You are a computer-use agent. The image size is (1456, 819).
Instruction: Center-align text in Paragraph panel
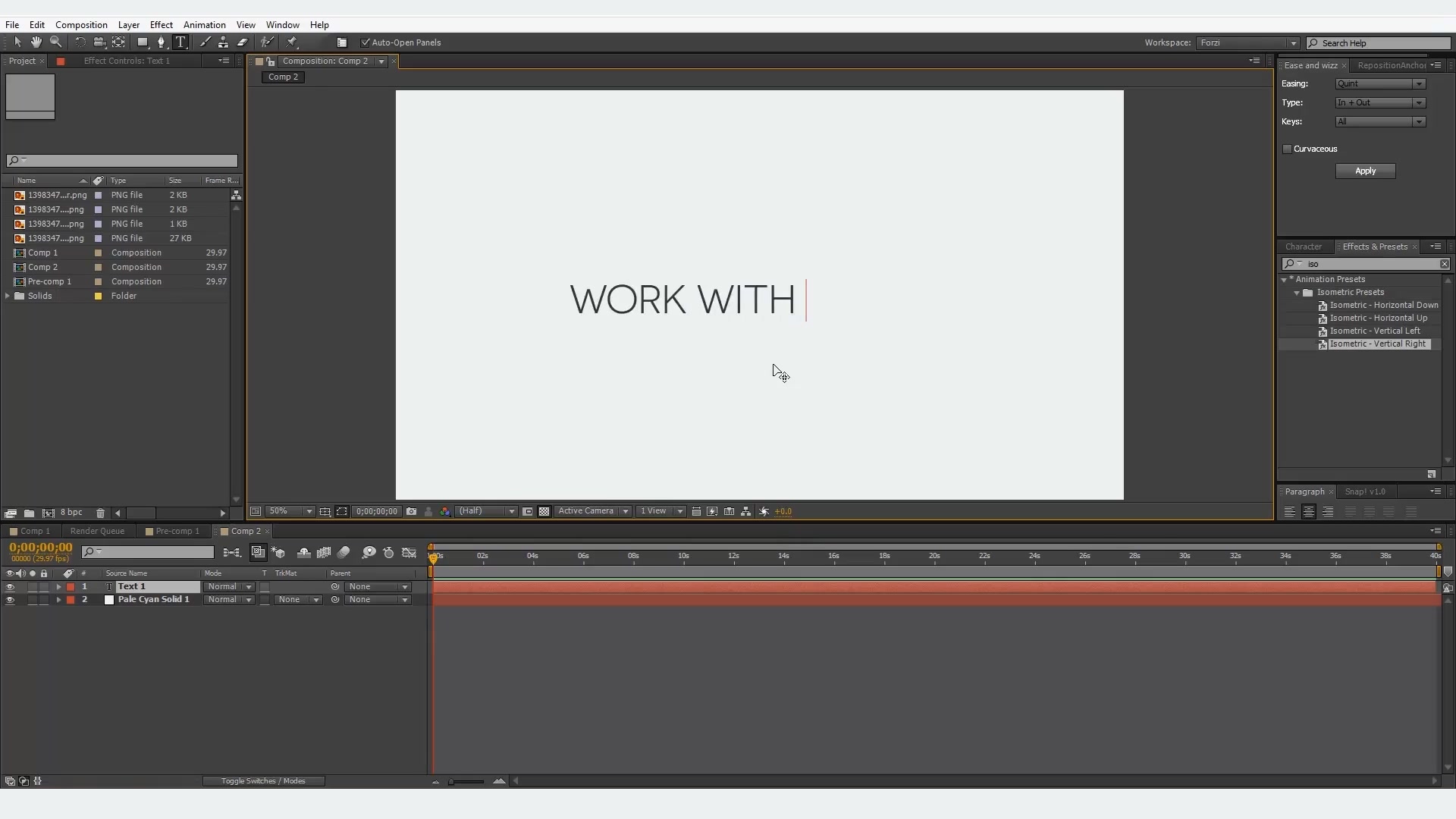pos(1308,513)
